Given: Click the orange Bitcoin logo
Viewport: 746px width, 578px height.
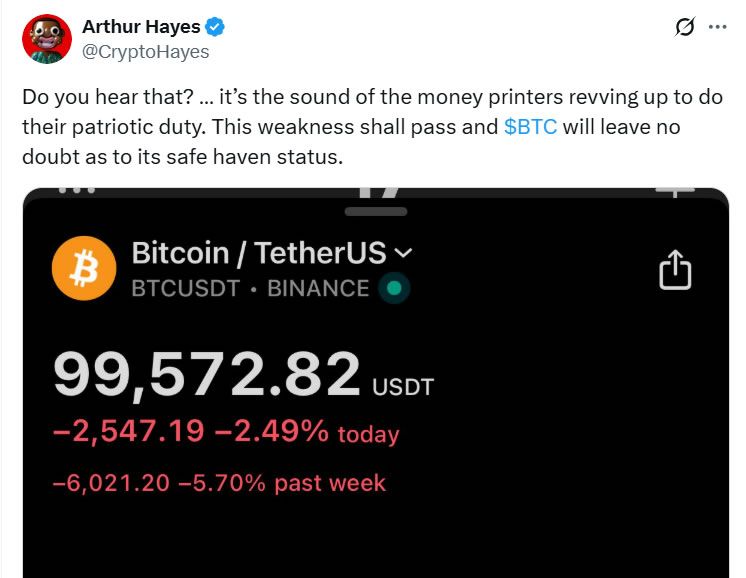Looking at the screenshot, I should (x=85, y=269).
